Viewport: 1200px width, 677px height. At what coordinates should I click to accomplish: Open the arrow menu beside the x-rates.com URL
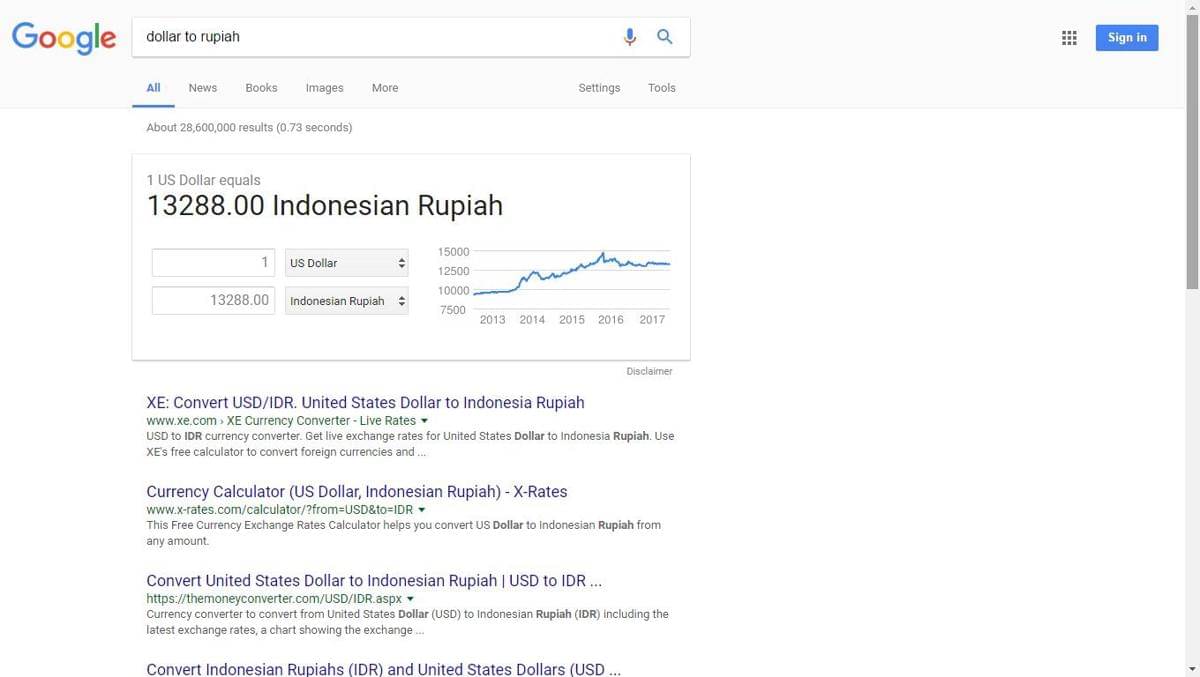point(422,510)
